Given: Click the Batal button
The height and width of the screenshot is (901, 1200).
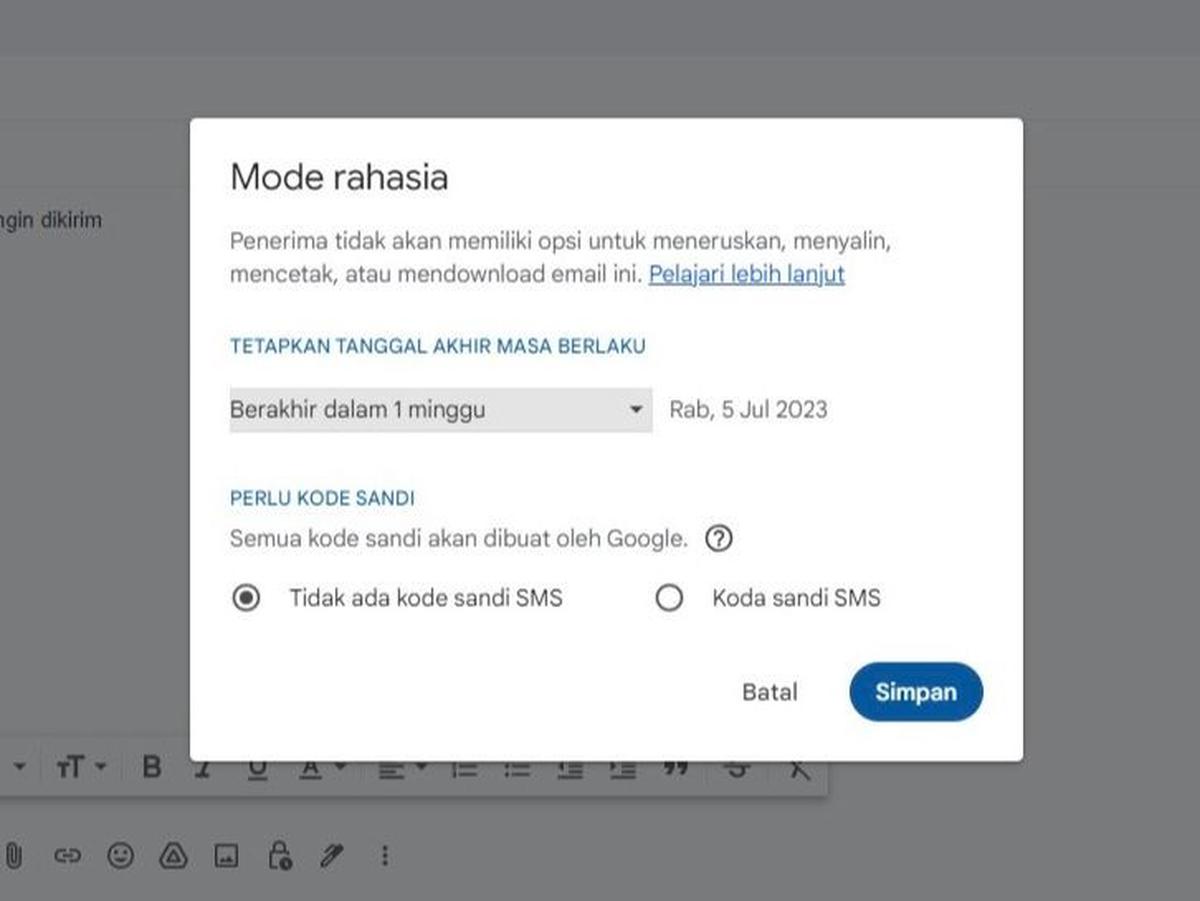Looking at the screenshot, I should (x=770, y=692).
